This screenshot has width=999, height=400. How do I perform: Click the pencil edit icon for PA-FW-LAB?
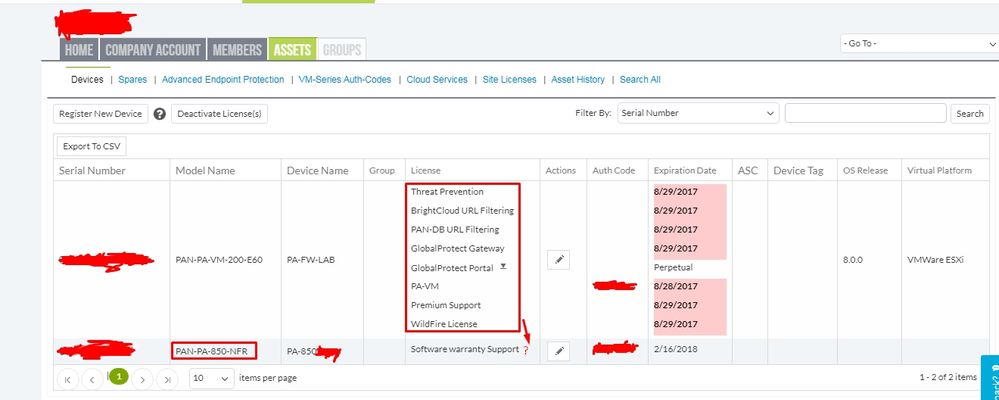click(x=558, y=260)
